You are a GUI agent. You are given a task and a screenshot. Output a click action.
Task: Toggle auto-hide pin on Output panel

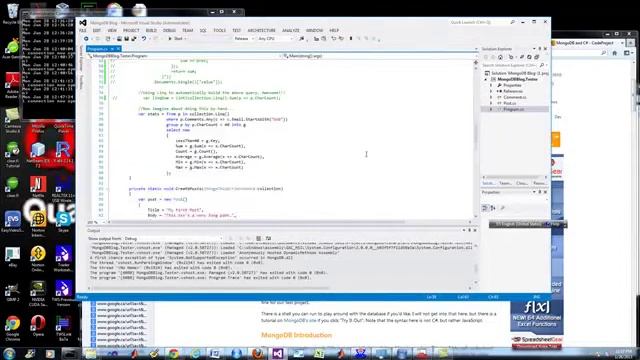coord(469,231)
